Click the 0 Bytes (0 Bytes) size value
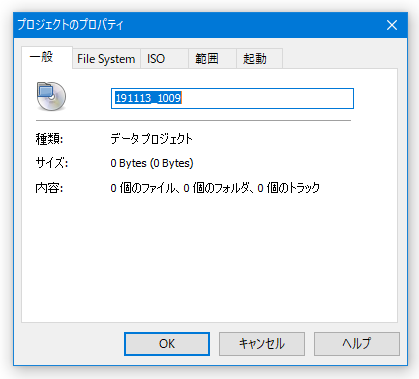The image size is (419, 379). click(152, 163)
